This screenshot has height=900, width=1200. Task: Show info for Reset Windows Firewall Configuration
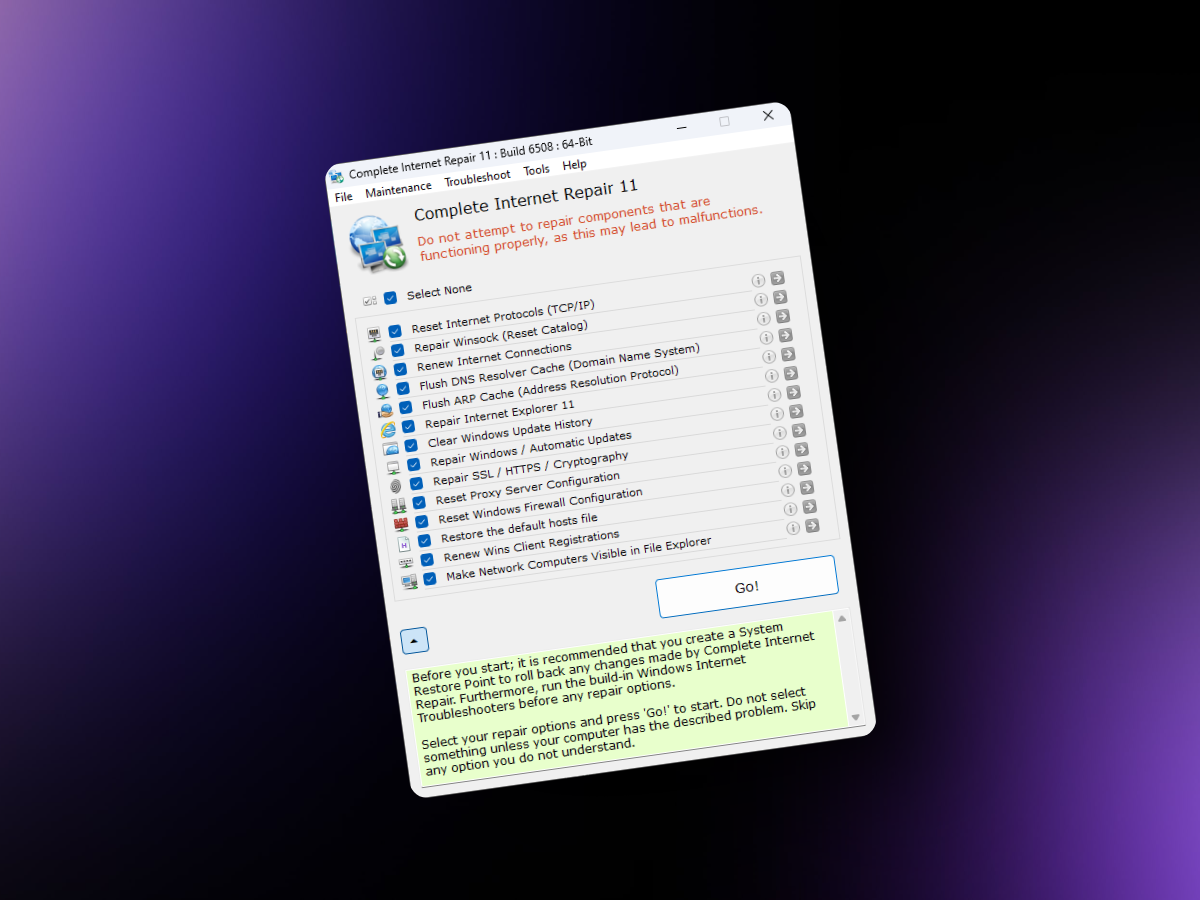pyautogui.click(x=786, y=471)
